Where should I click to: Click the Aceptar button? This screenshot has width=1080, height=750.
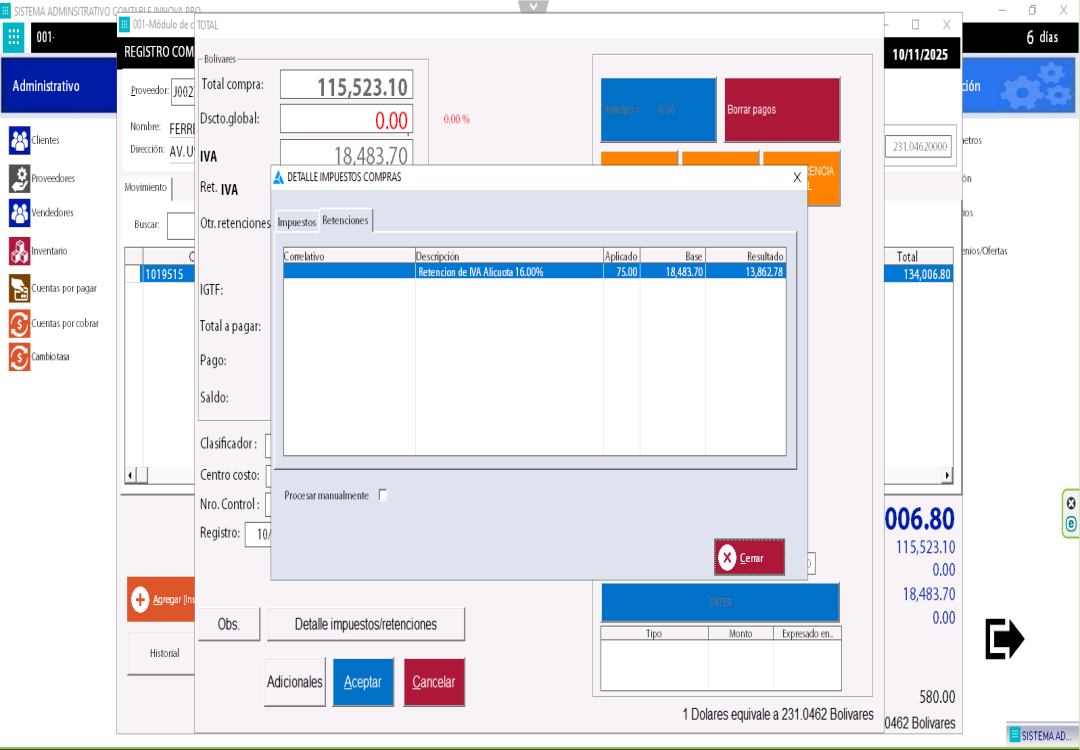coord(363,682)
